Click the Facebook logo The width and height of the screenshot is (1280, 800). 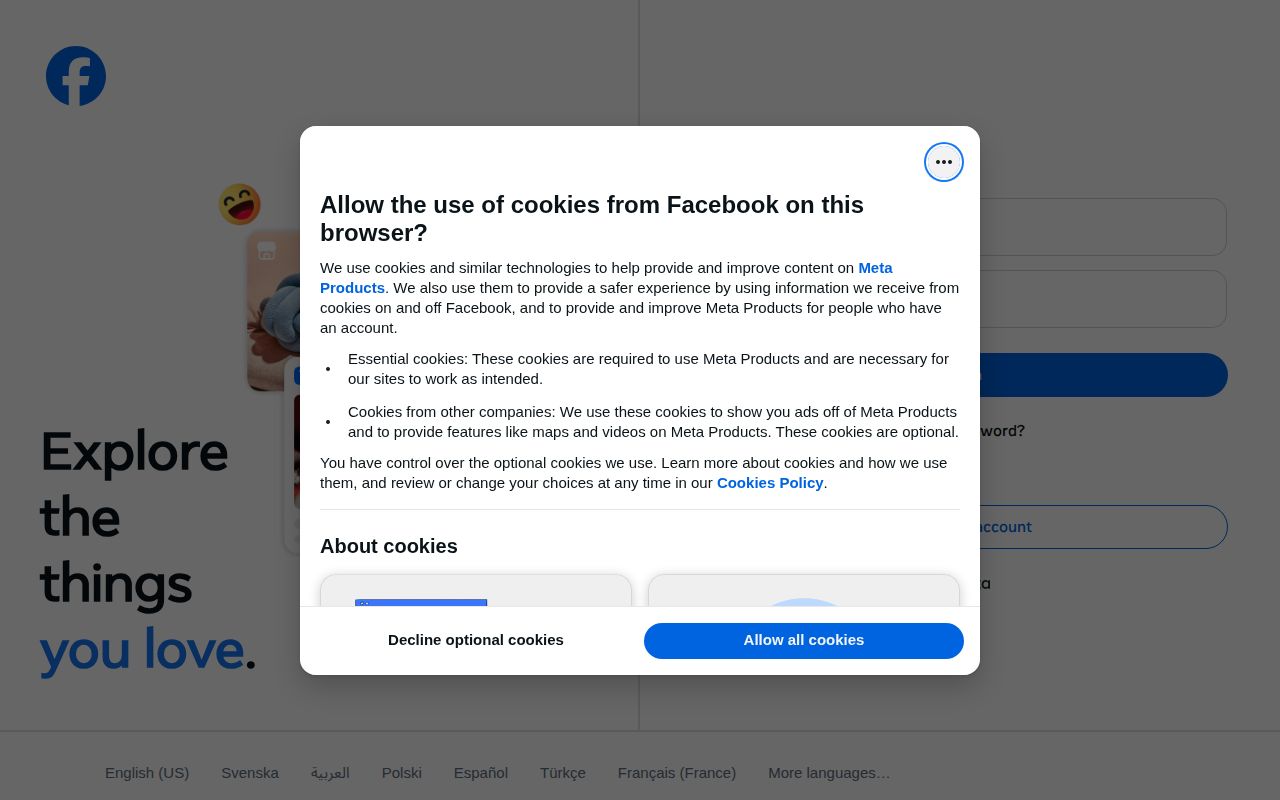(76, 76)
